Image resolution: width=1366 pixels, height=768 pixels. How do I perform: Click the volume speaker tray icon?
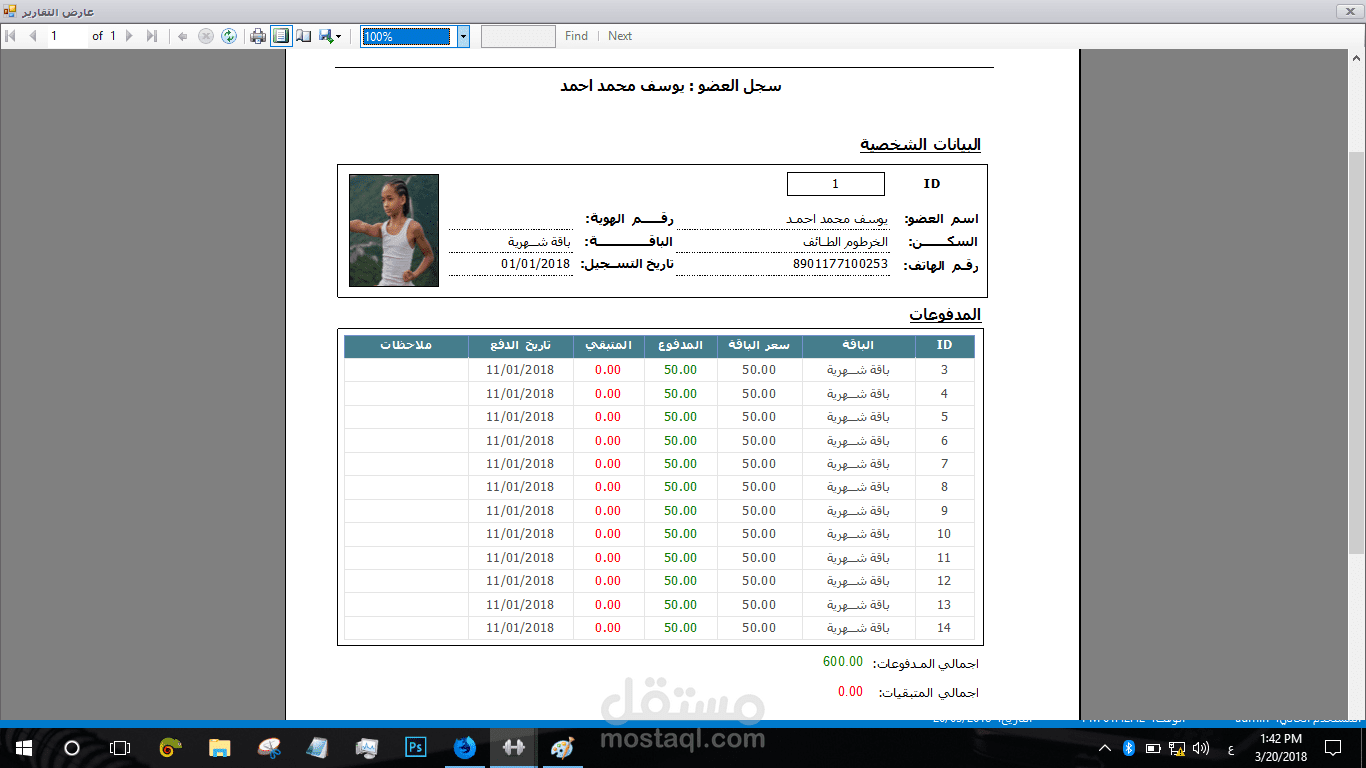(x=1201, y=747)
